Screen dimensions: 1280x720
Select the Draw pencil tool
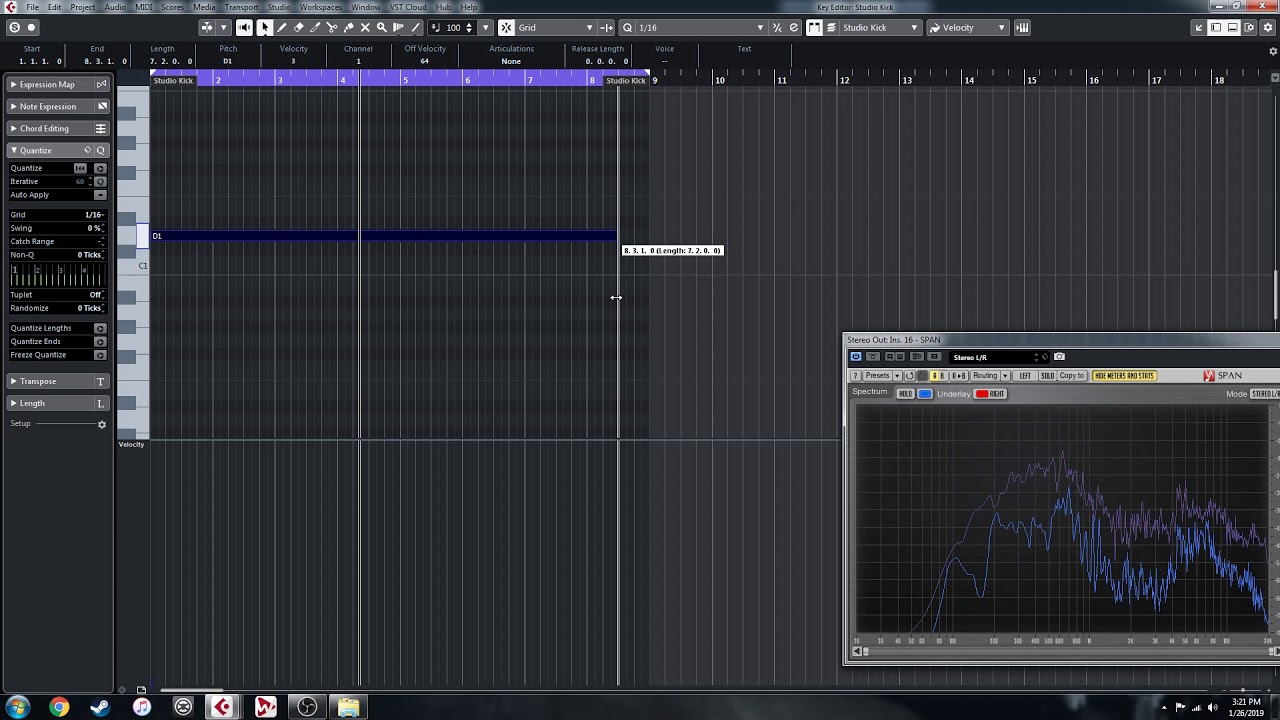tap(281, 28)
